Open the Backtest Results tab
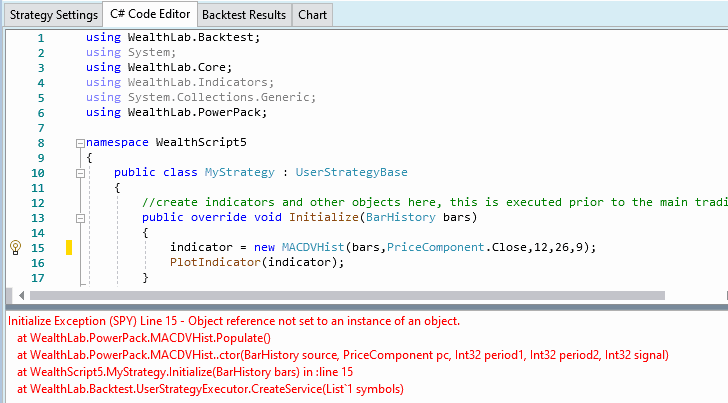Image resolution: width=728 pixels, height=403 pixels. (244, 15)
